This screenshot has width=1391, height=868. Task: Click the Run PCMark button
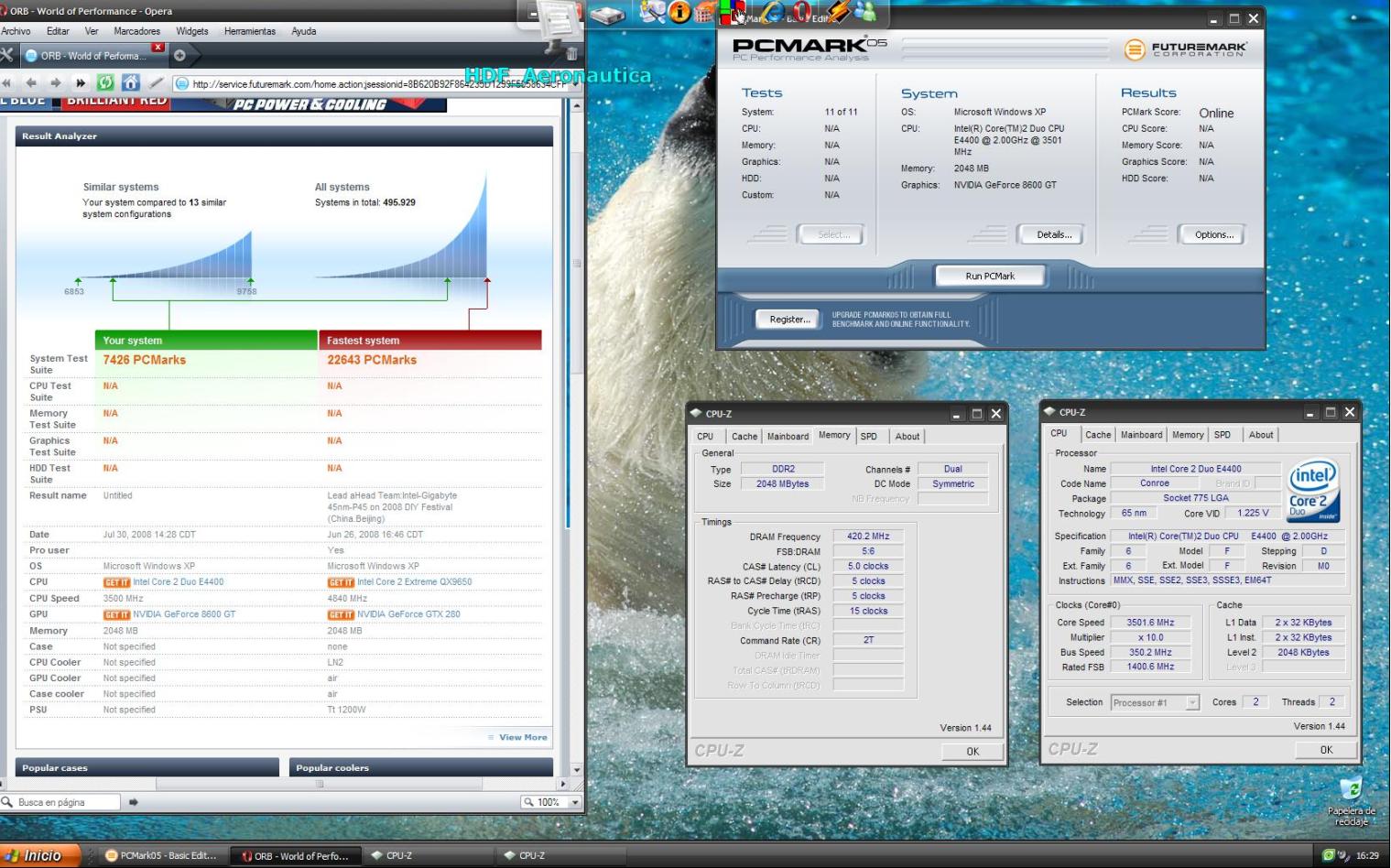(990, 276)
